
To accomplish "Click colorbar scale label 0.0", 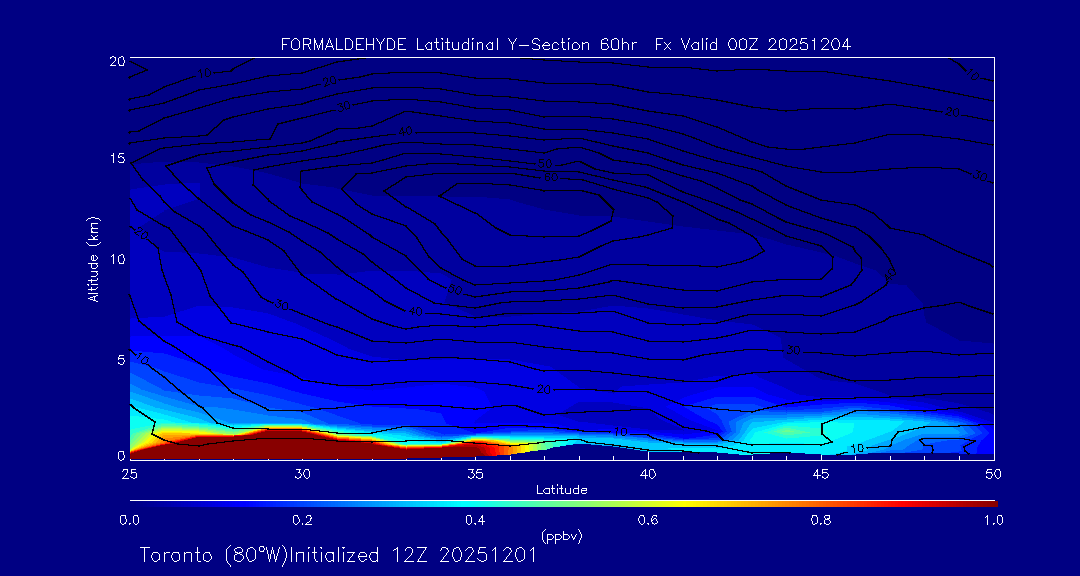I will point(129,521).
